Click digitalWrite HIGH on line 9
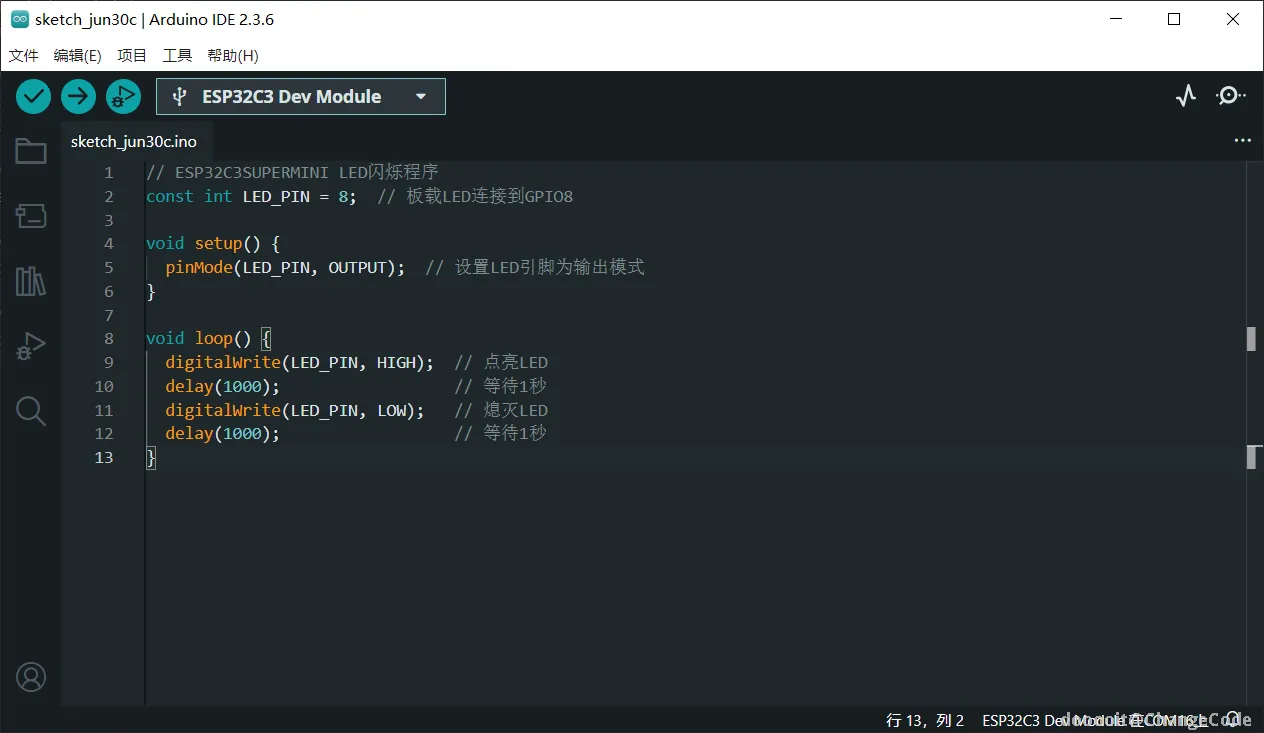1264x733 pixels. [x=300, y=362]
